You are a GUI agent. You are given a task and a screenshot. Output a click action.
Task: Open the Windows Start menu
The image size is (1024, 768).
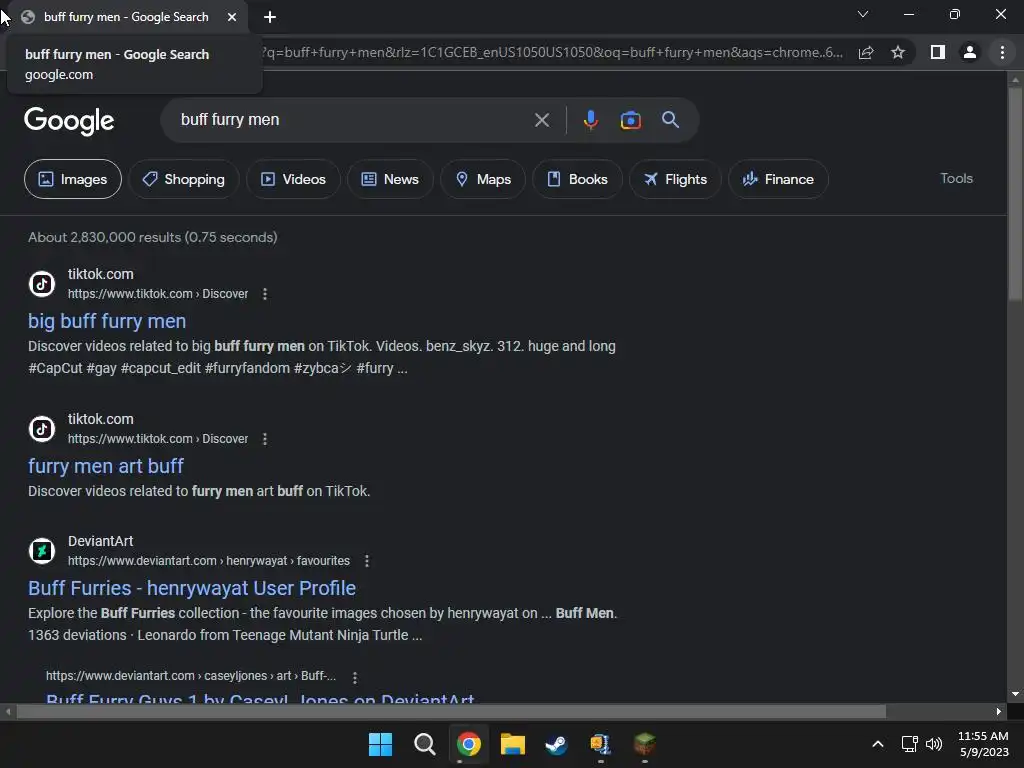[x=380, y=744]
